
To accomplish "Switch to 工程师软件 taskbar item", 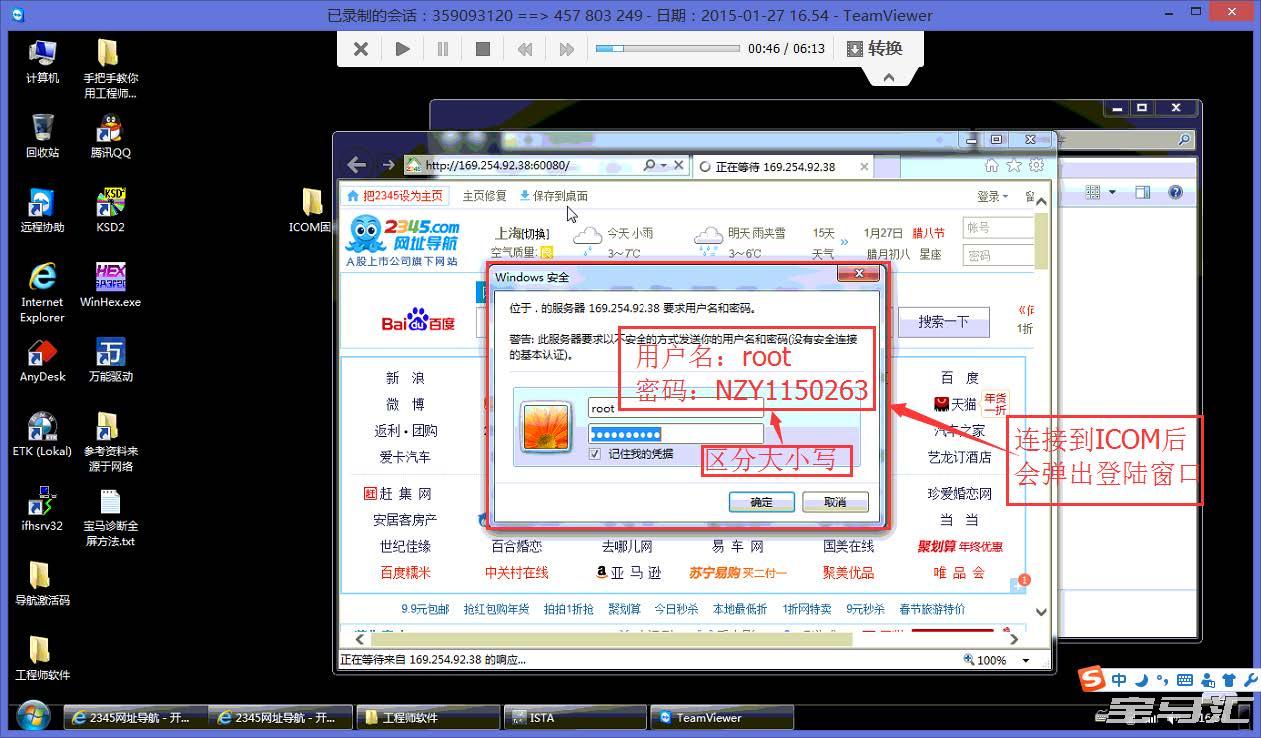I will [x=427, y=717].
